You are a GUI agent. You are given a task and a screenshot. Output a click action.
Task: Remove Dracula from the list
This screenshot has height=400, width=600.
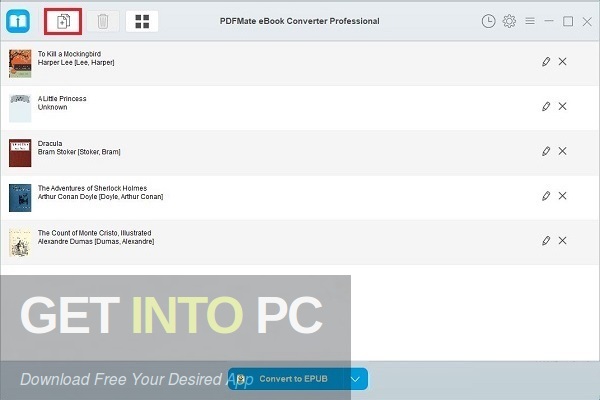click(562, 151)
